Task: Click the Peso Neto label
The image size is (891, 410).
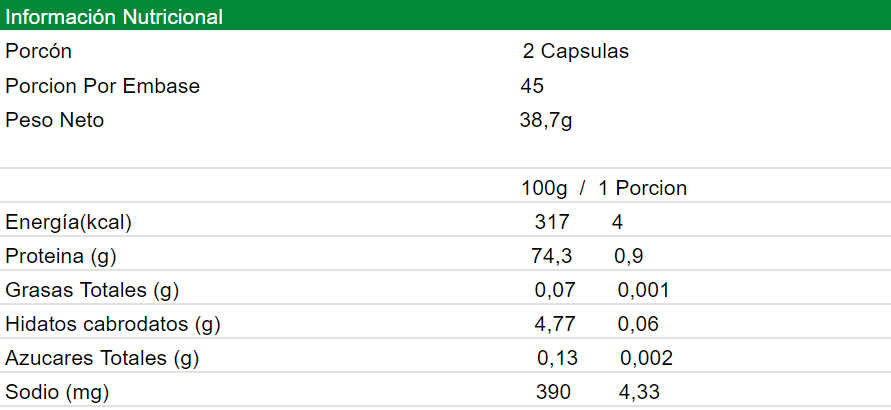Action: pyautogui.click(x=54, y=121)
